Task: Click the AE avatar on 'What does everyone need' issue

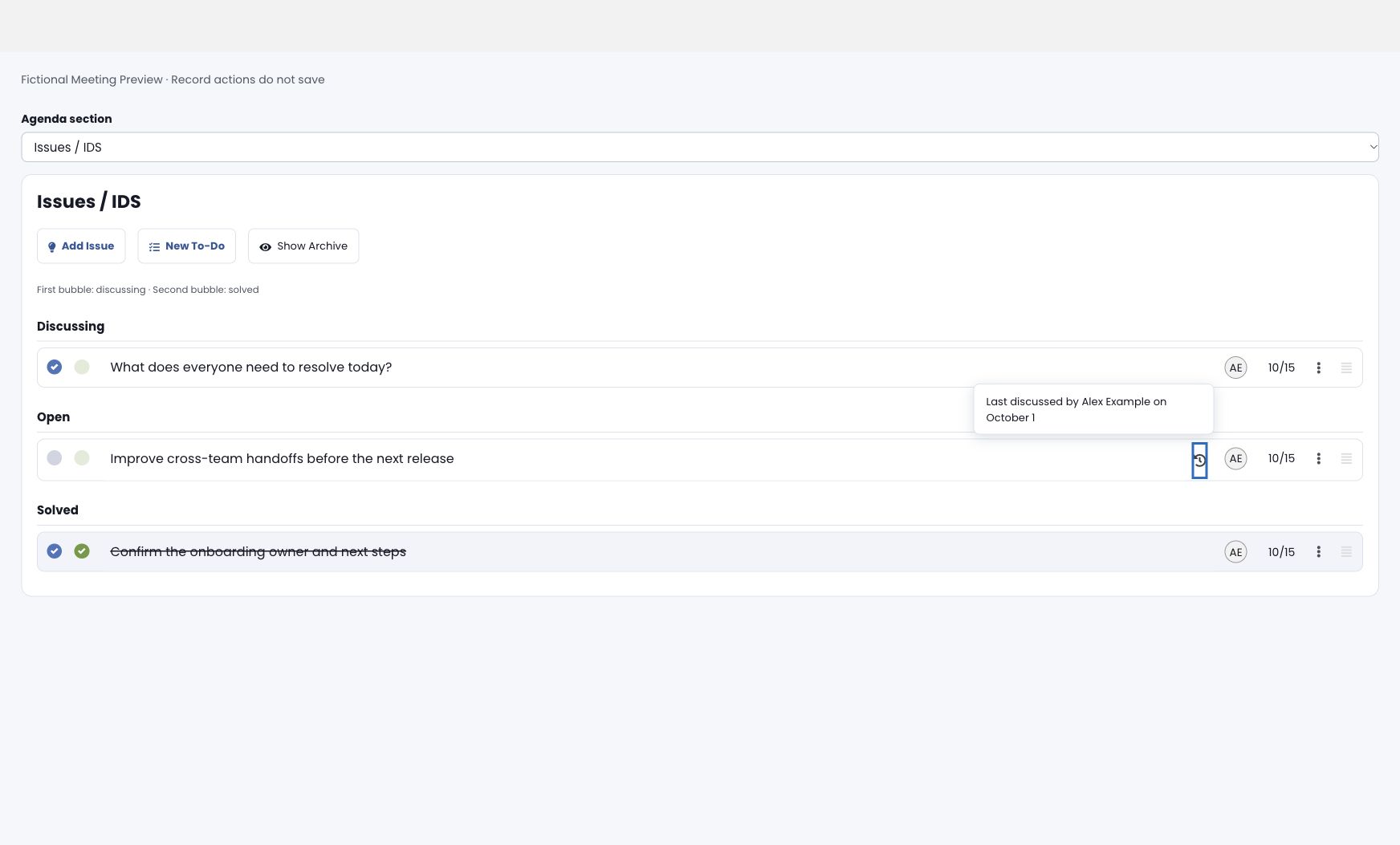Action: click(1235, 368)
